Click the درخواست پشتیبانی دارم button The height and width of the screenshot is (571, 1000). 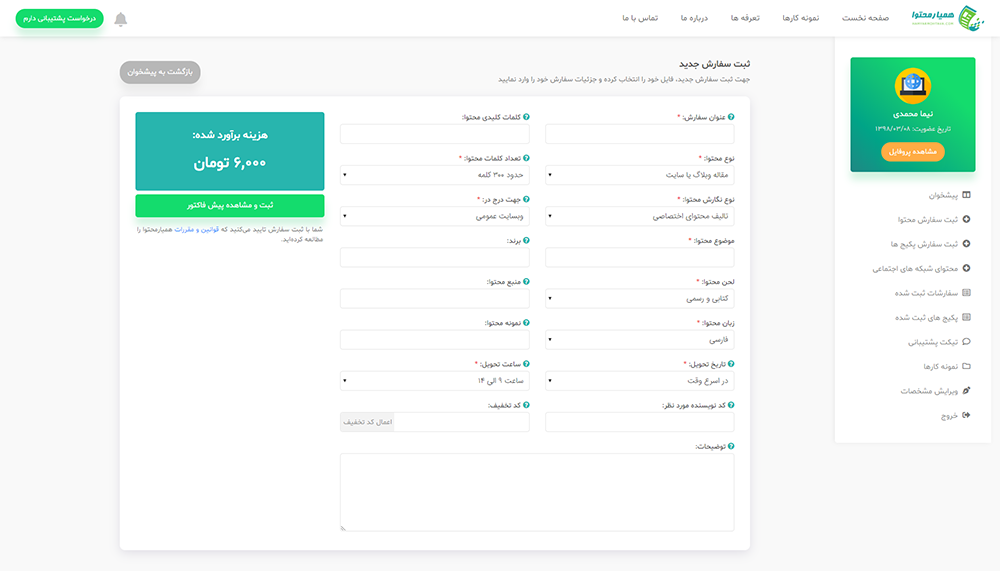point(59,19)
